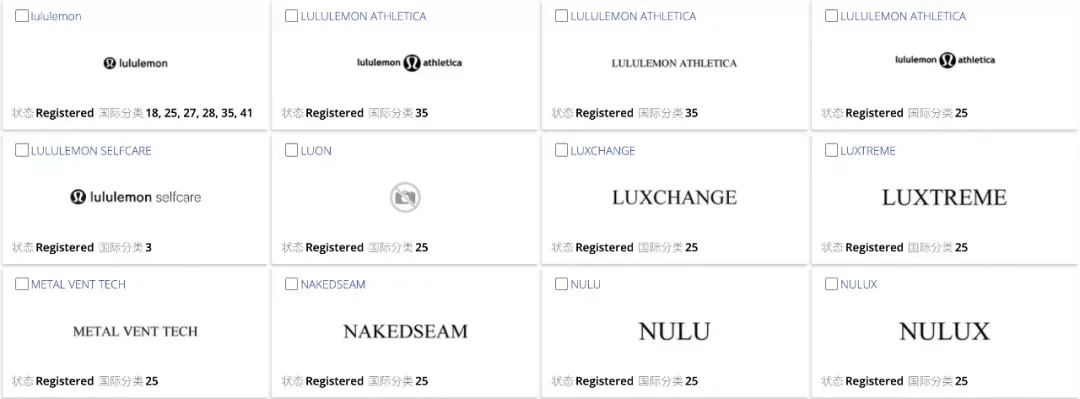Select the NAKEDSEAM checkbox
Viewport: 1080px width, 399px height.
pos(292,284)
